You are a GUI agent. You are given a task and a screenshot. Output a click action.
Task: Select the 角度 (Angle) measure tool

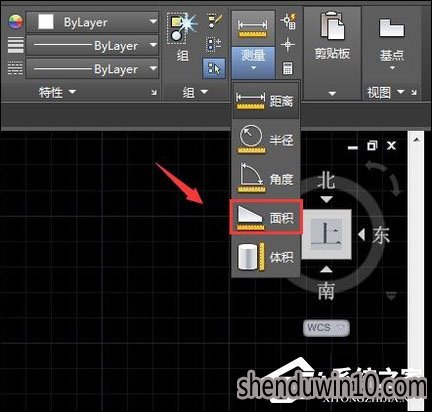tap(266, 178)
